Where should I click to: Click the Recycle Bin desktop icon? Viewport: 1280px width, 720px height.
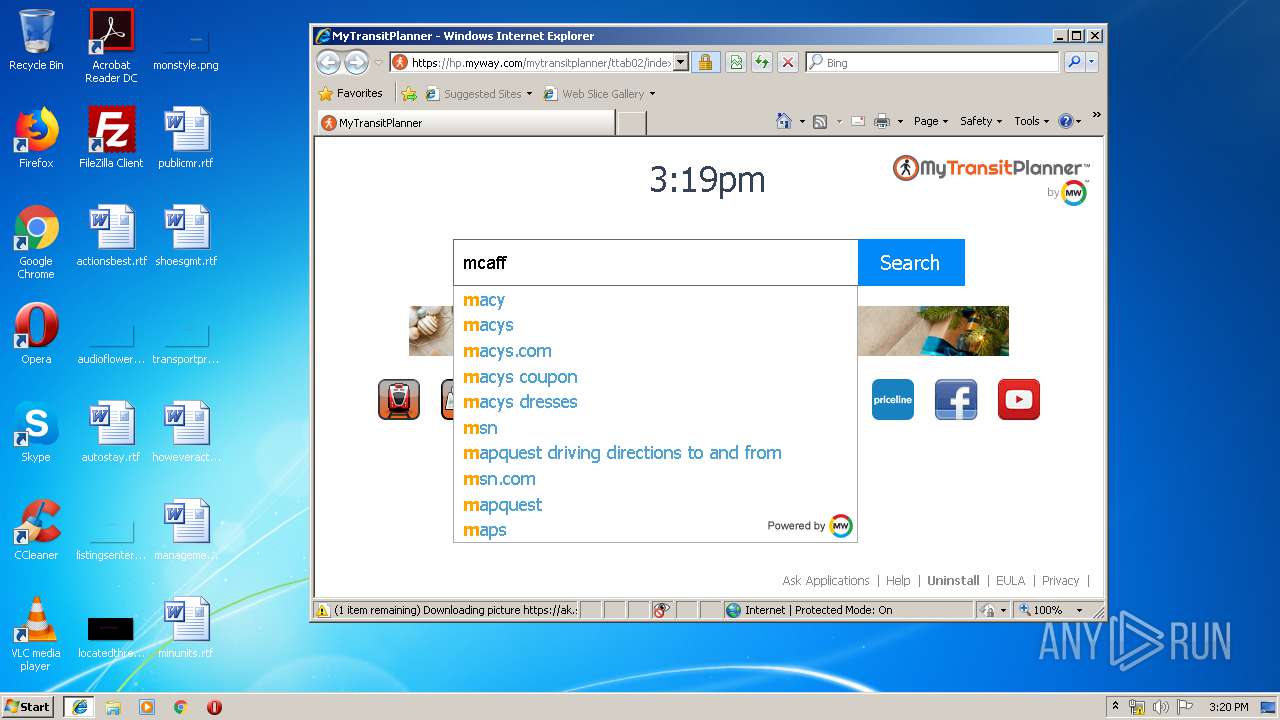point(36,40)
